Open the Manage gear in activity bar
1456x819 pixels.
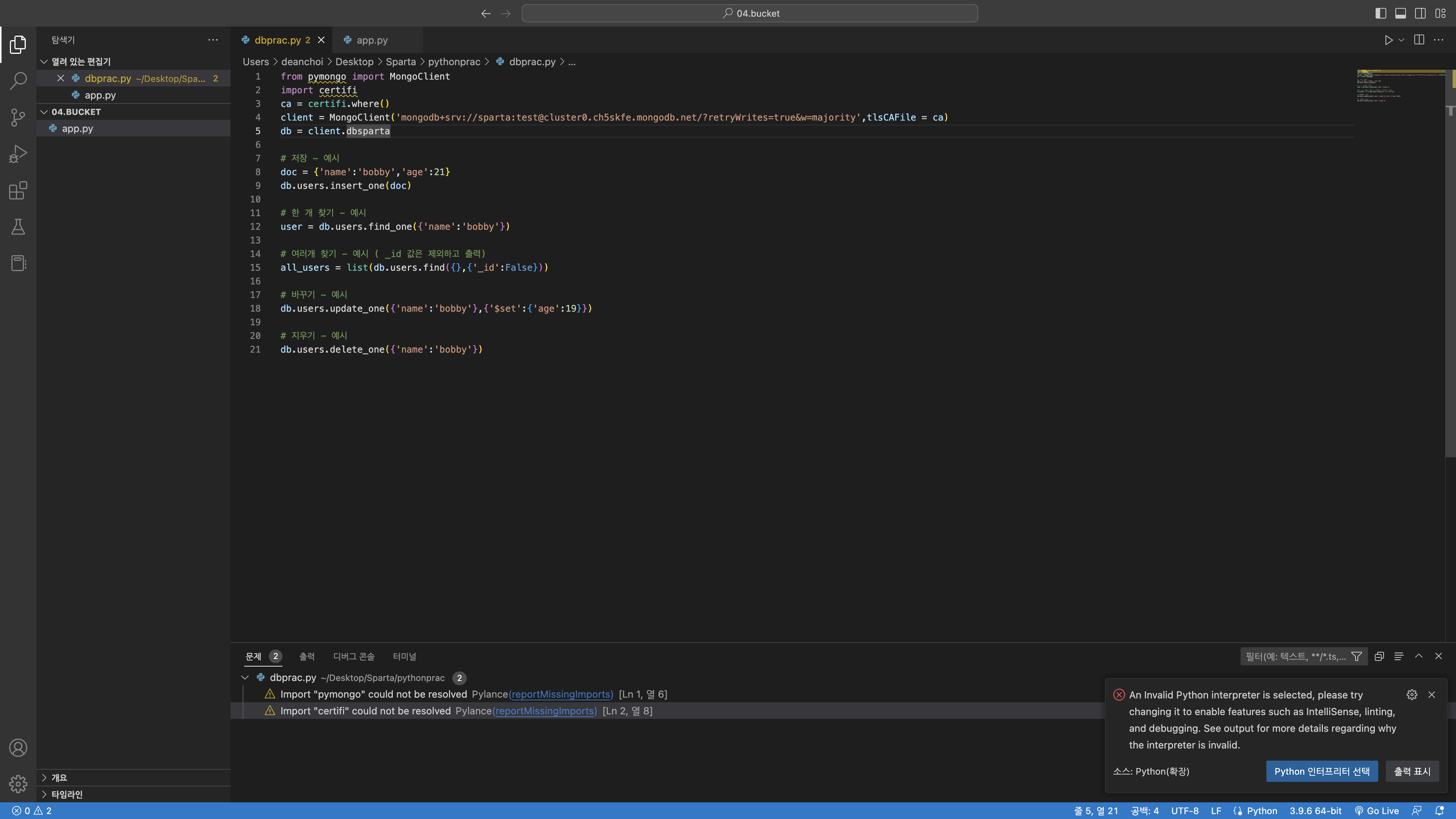click(x=18, y=783)
